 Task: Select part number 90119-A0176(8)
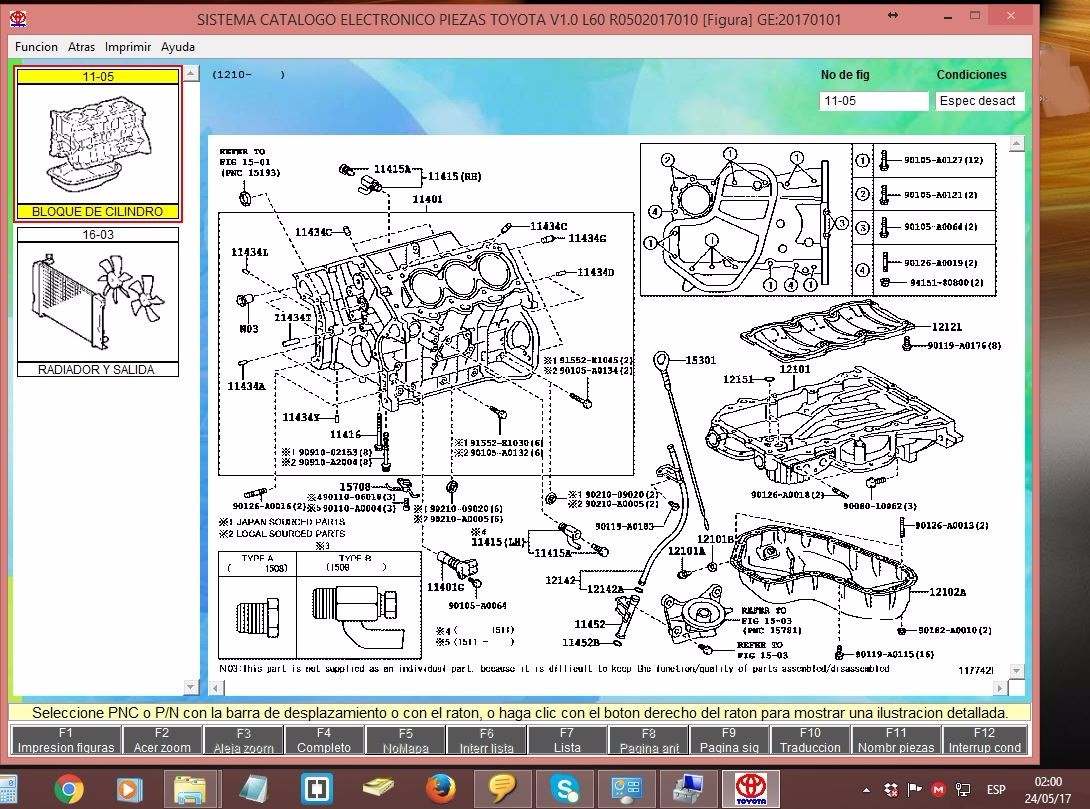965,345
